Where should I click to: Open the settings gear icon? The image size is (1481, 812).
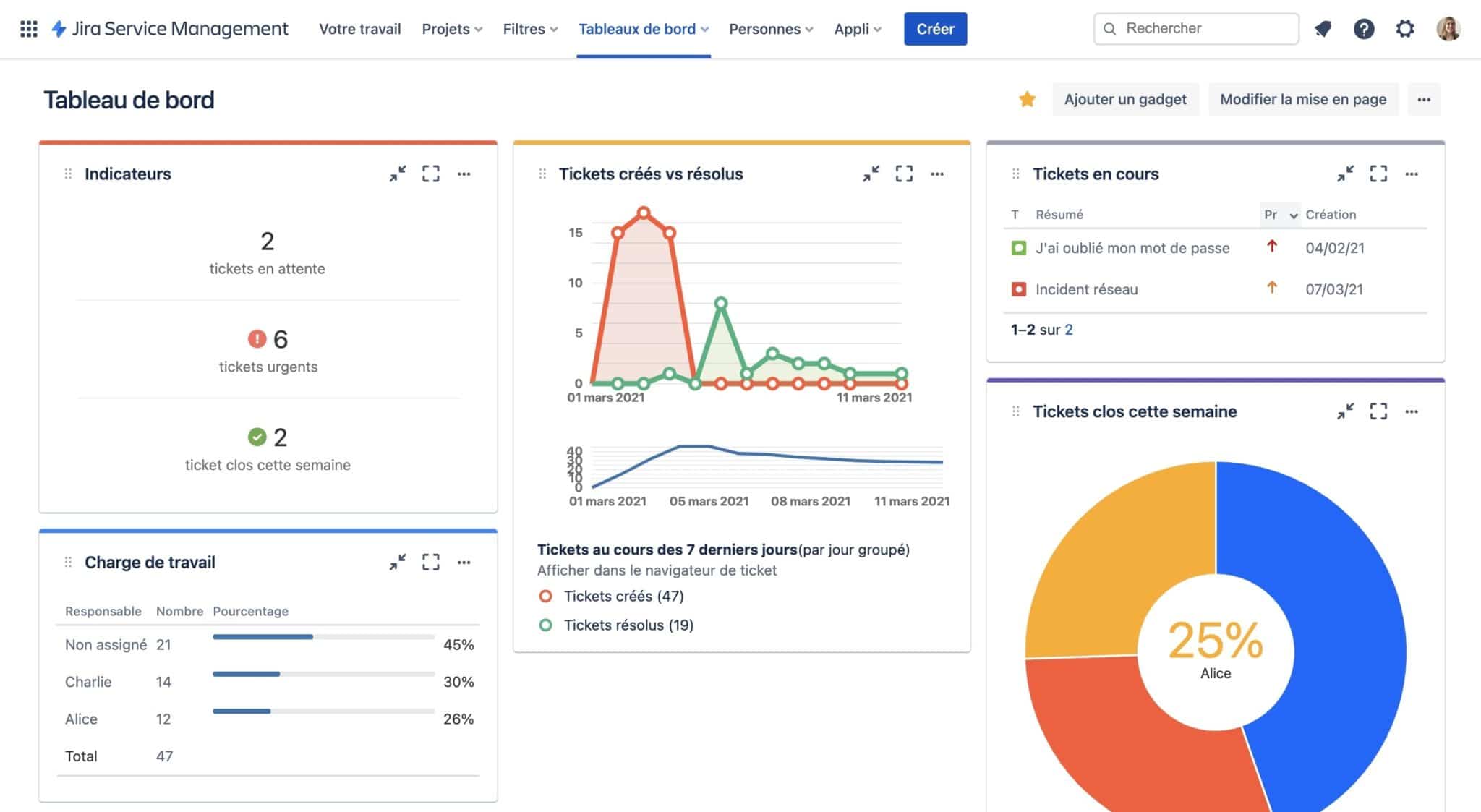pyautogui.click(x=1404, y=29)
